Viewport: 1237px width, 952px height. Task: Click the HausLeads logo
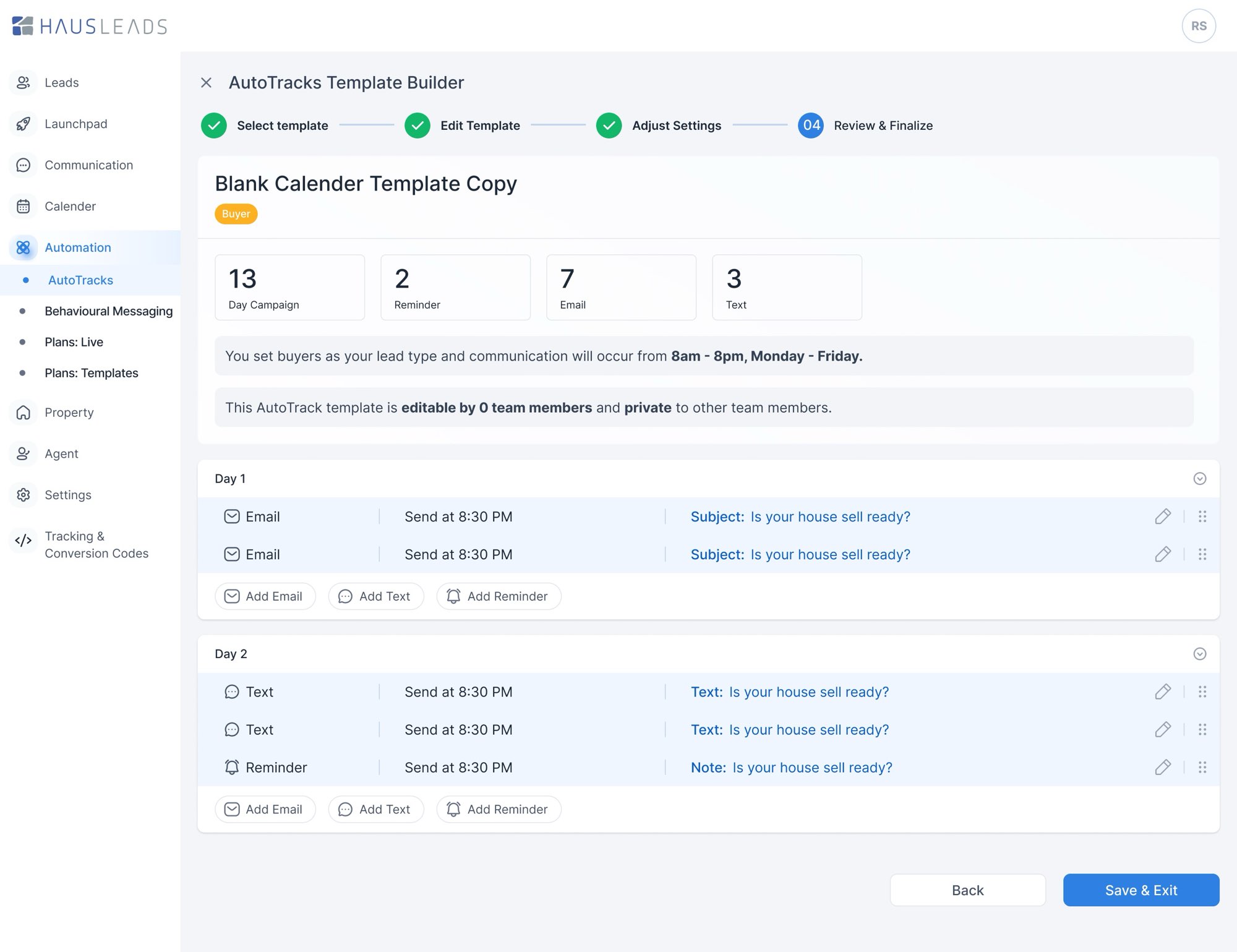(90, 26)
